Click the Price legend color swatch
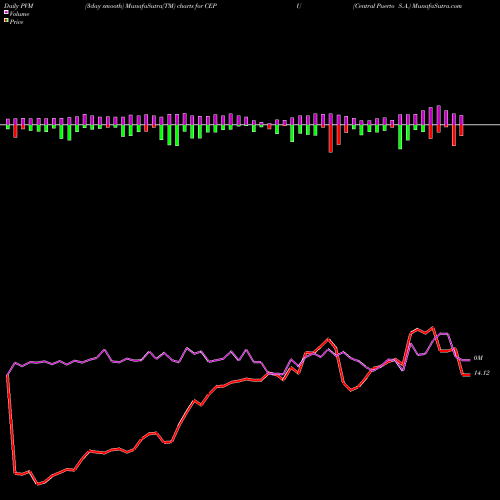This screenshot has height=500, width=500. tap(6, 21)
